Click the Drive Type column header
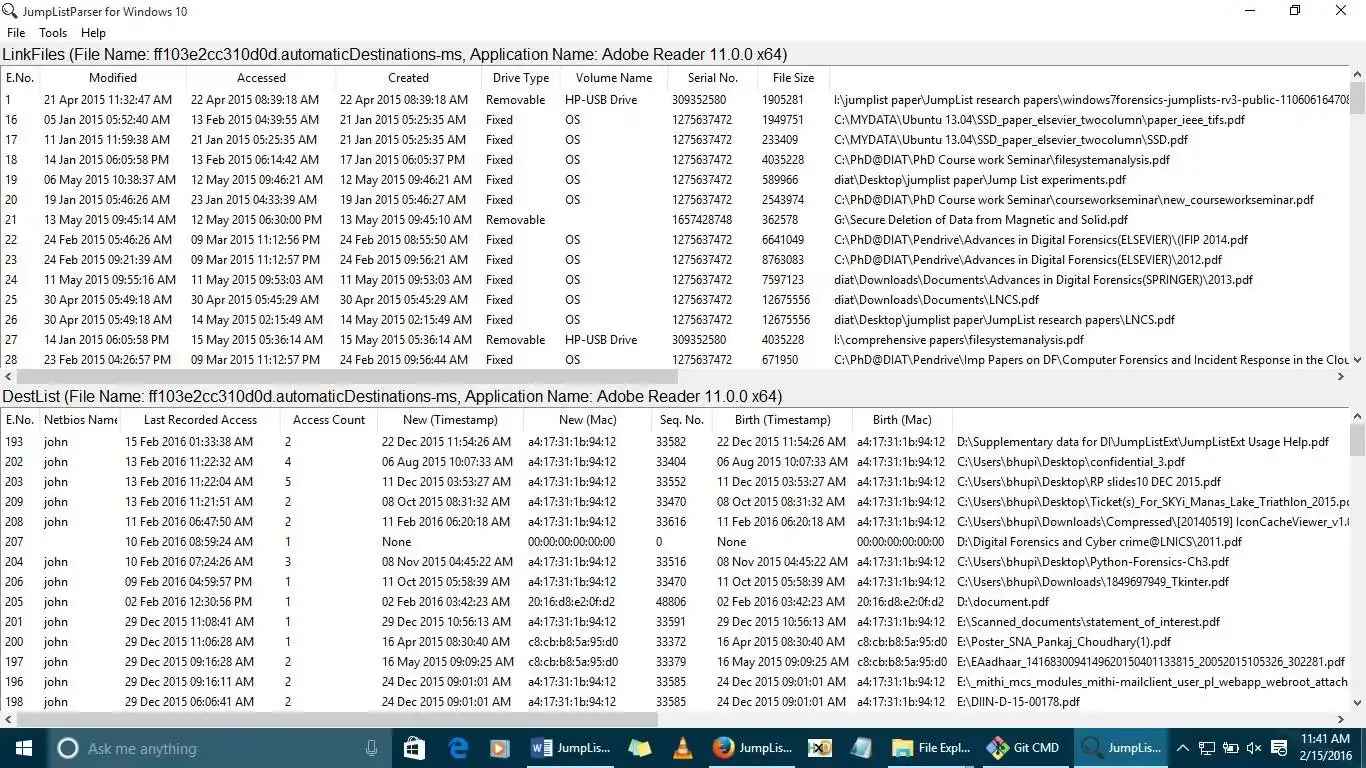Image resolution: width=1366 pixels, height=768 pixels. pos(521,77)
